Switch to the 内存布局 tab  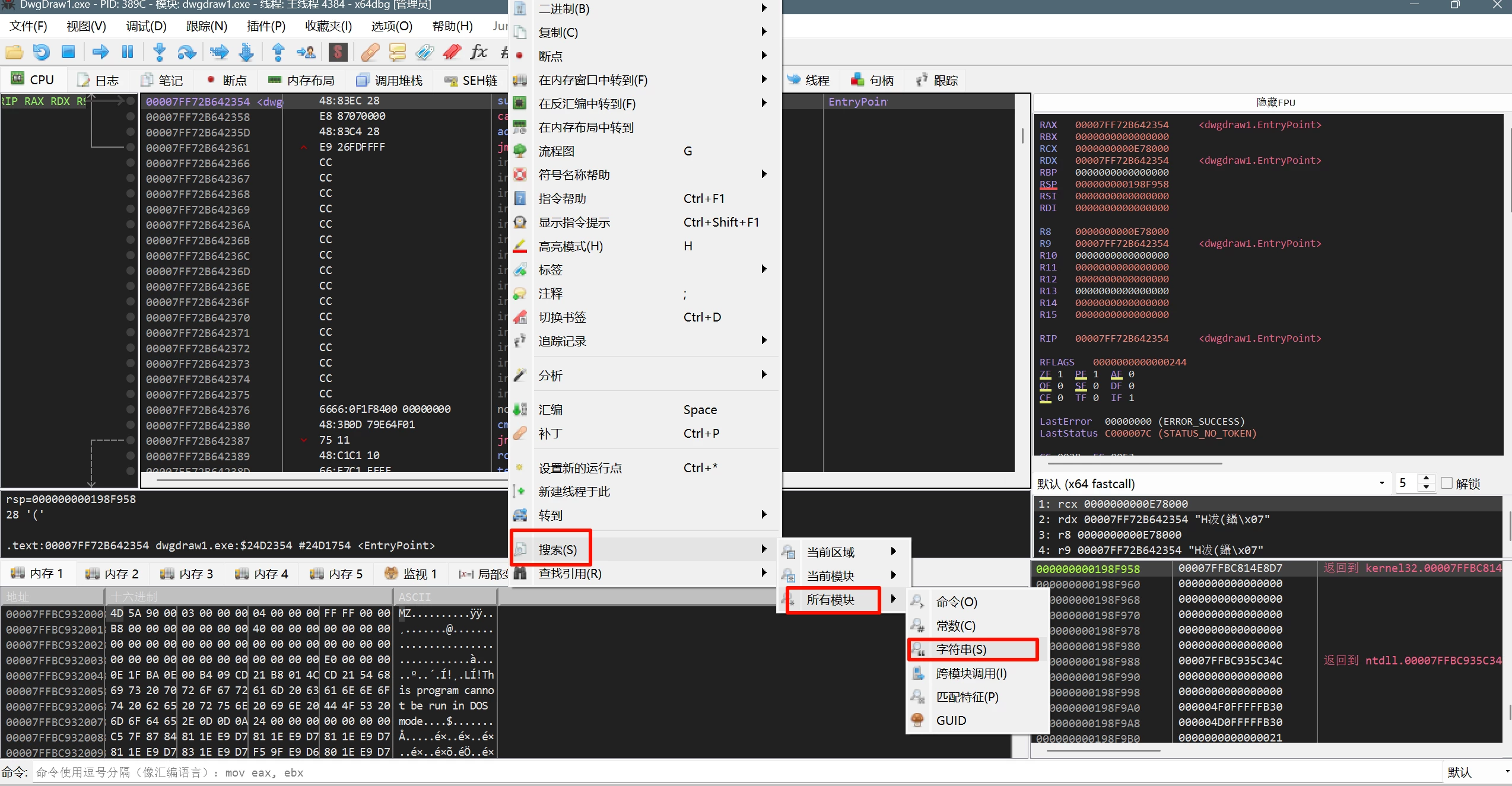[301, 80]
